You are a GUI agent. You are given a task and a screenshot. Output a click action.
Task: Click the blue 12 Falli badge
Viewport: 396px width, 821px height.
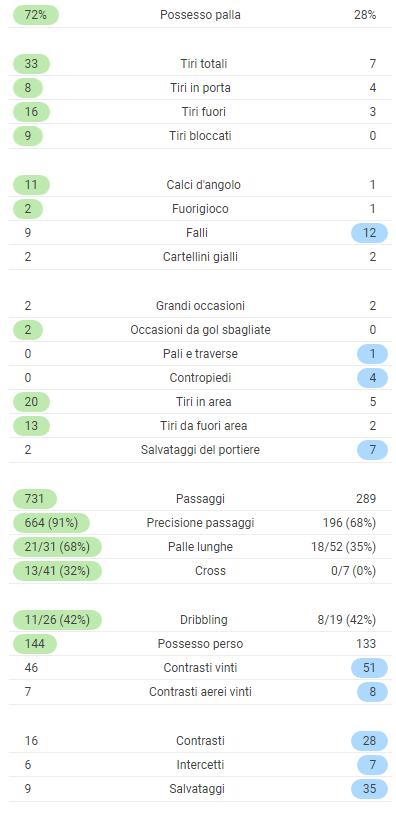[369, 233]
